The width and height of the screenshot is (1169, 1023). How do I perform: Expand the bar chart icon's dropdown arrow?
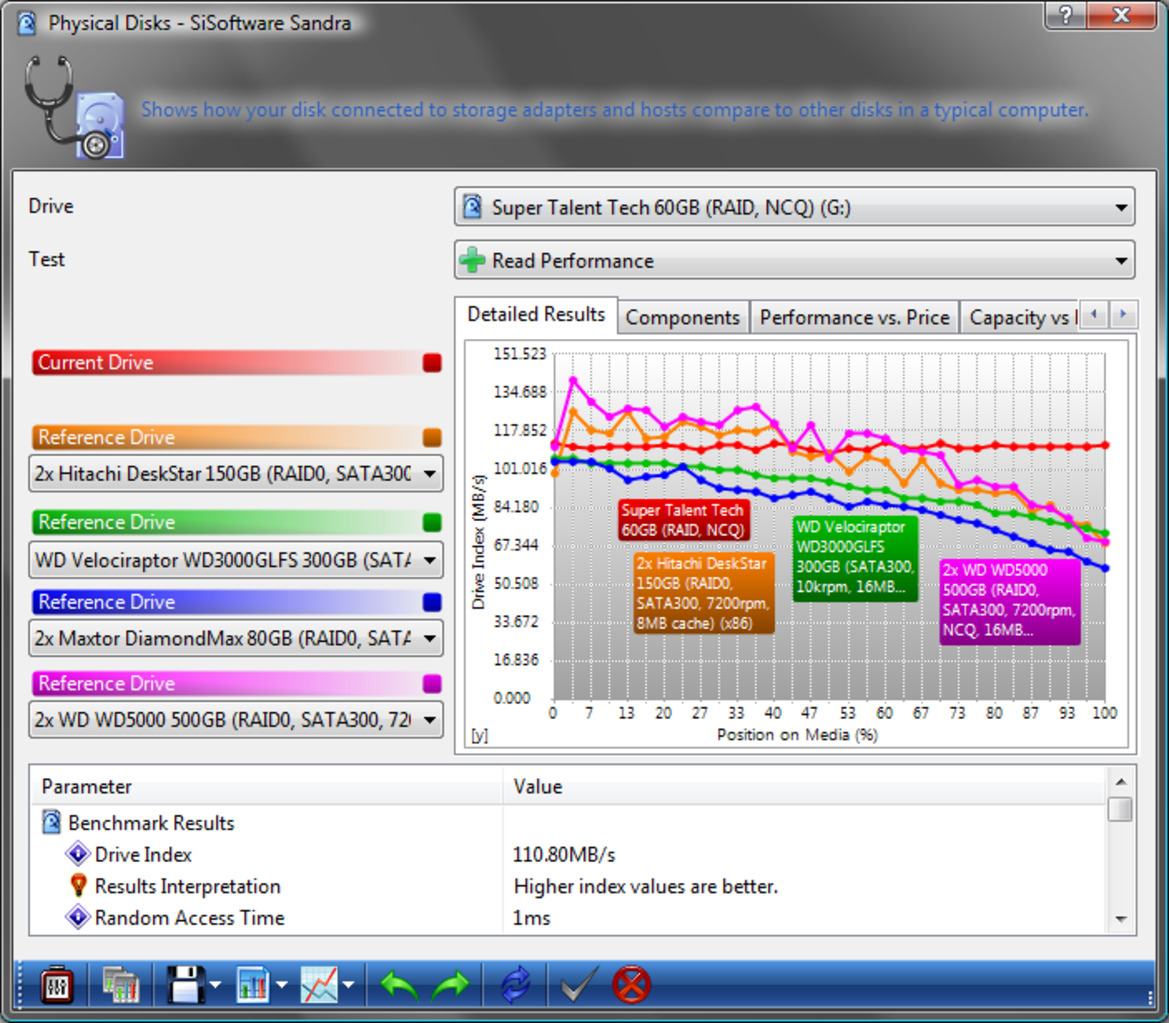coord(282,985)
